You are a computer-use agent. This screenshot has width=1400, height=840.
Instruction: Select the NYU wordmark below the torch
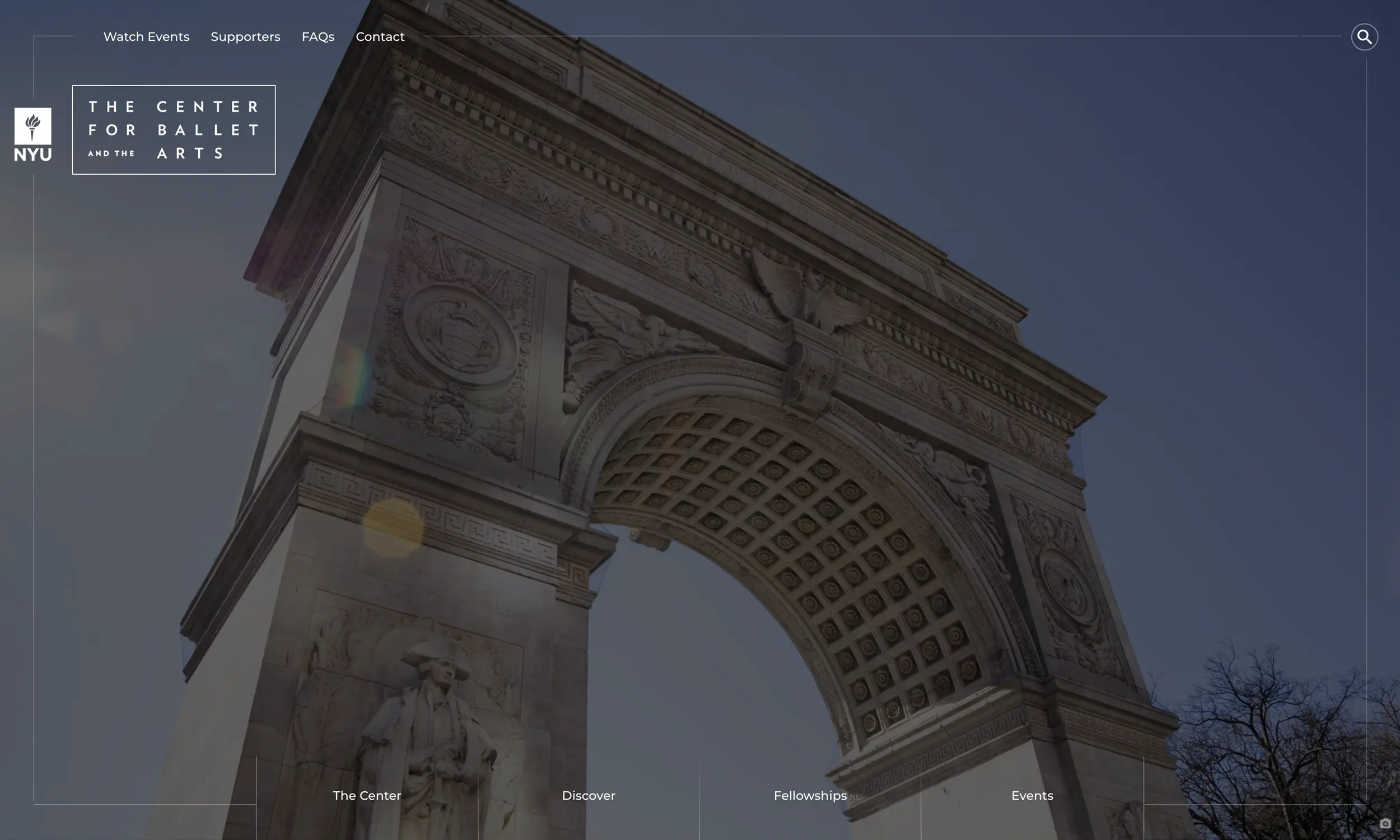pos(32,153)
